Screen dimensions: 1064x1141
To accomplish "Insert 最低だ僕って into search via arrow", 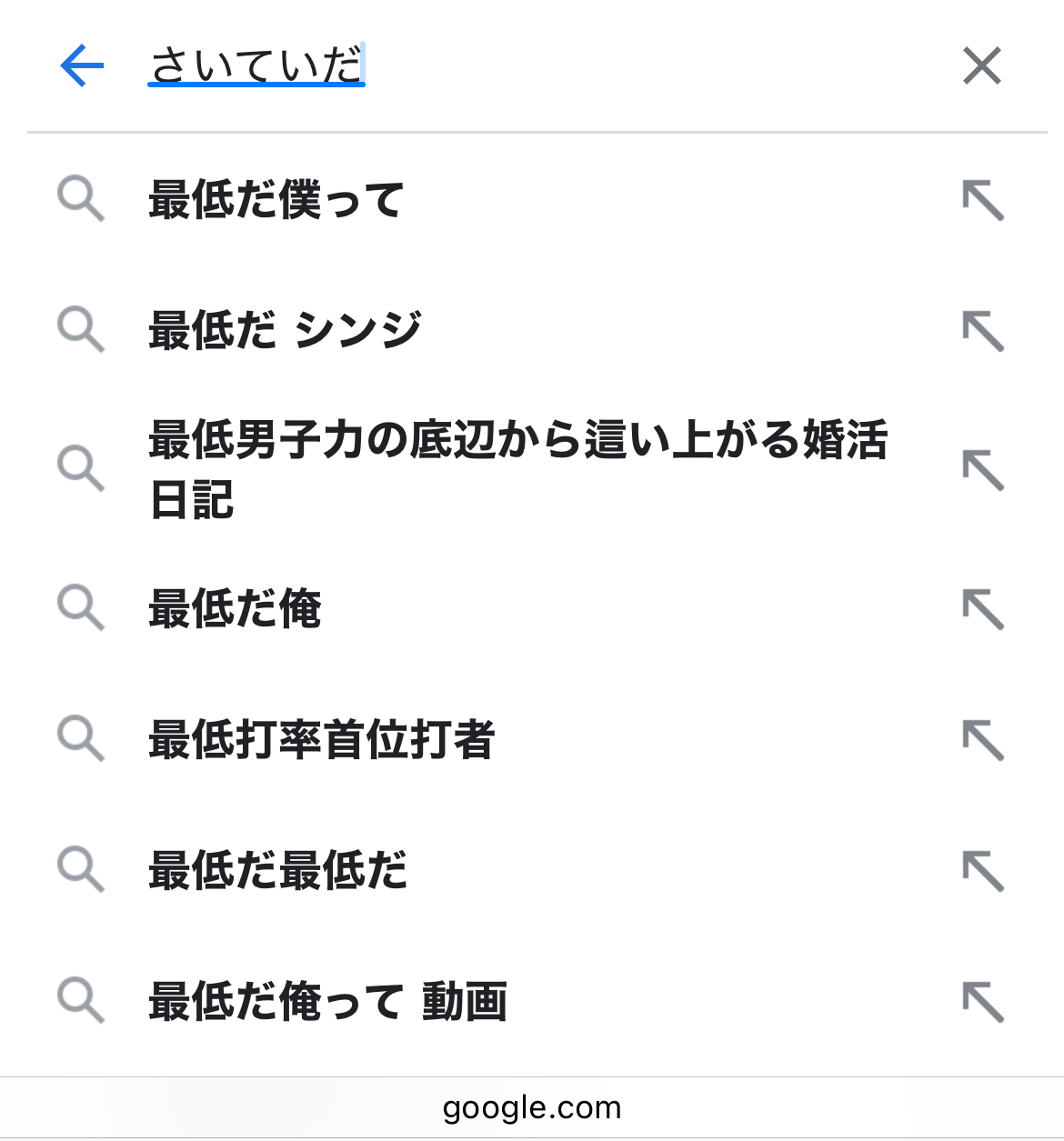I will click(983, 200).
